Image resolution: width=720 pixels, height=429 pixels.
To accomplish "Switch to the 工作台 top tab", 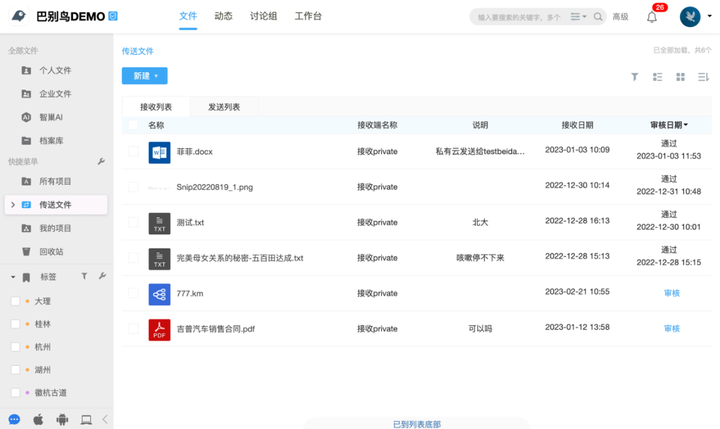I will 308,16.
